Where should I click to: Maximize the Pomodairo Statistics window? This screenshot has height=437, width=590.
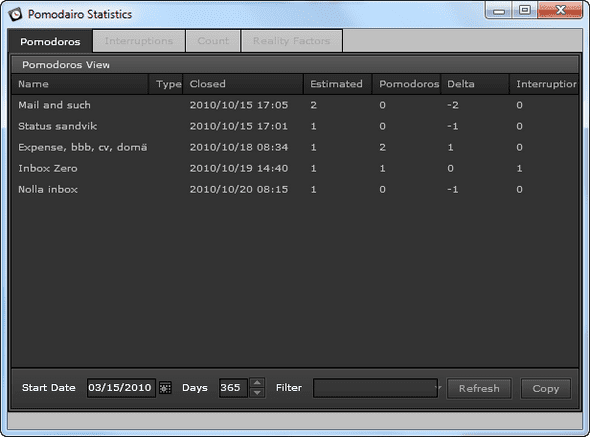point(525,10)
